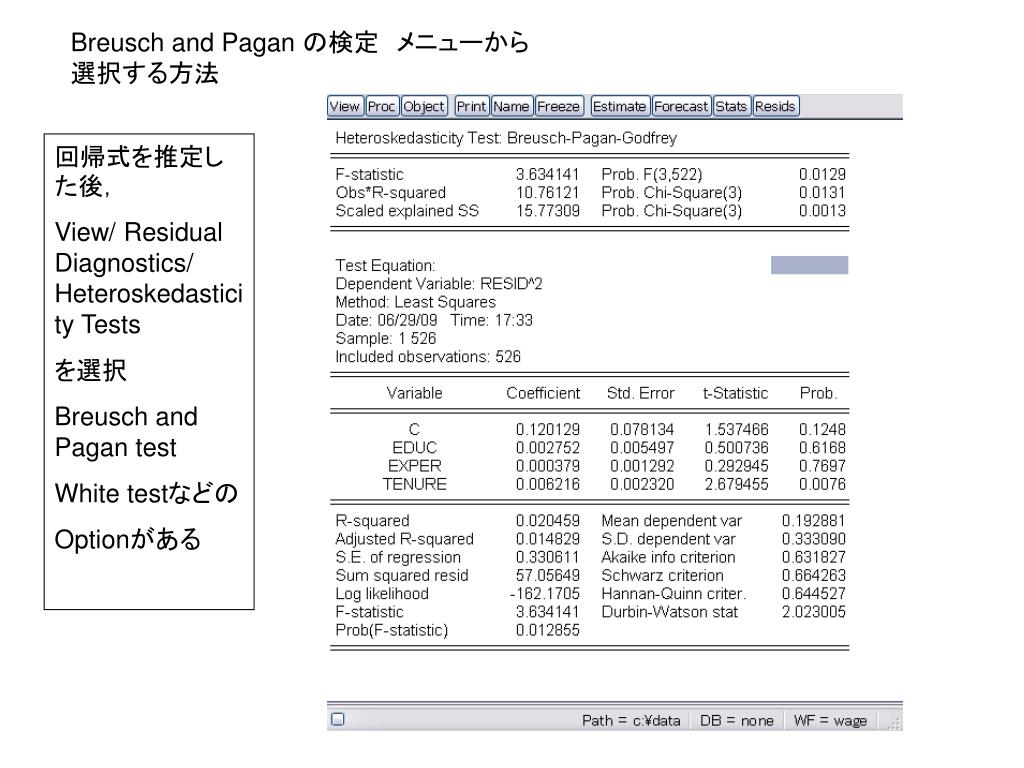Select Akaike info criterion value 0.631827
The image size is (1024, 768).
click(x=814, y=558)
